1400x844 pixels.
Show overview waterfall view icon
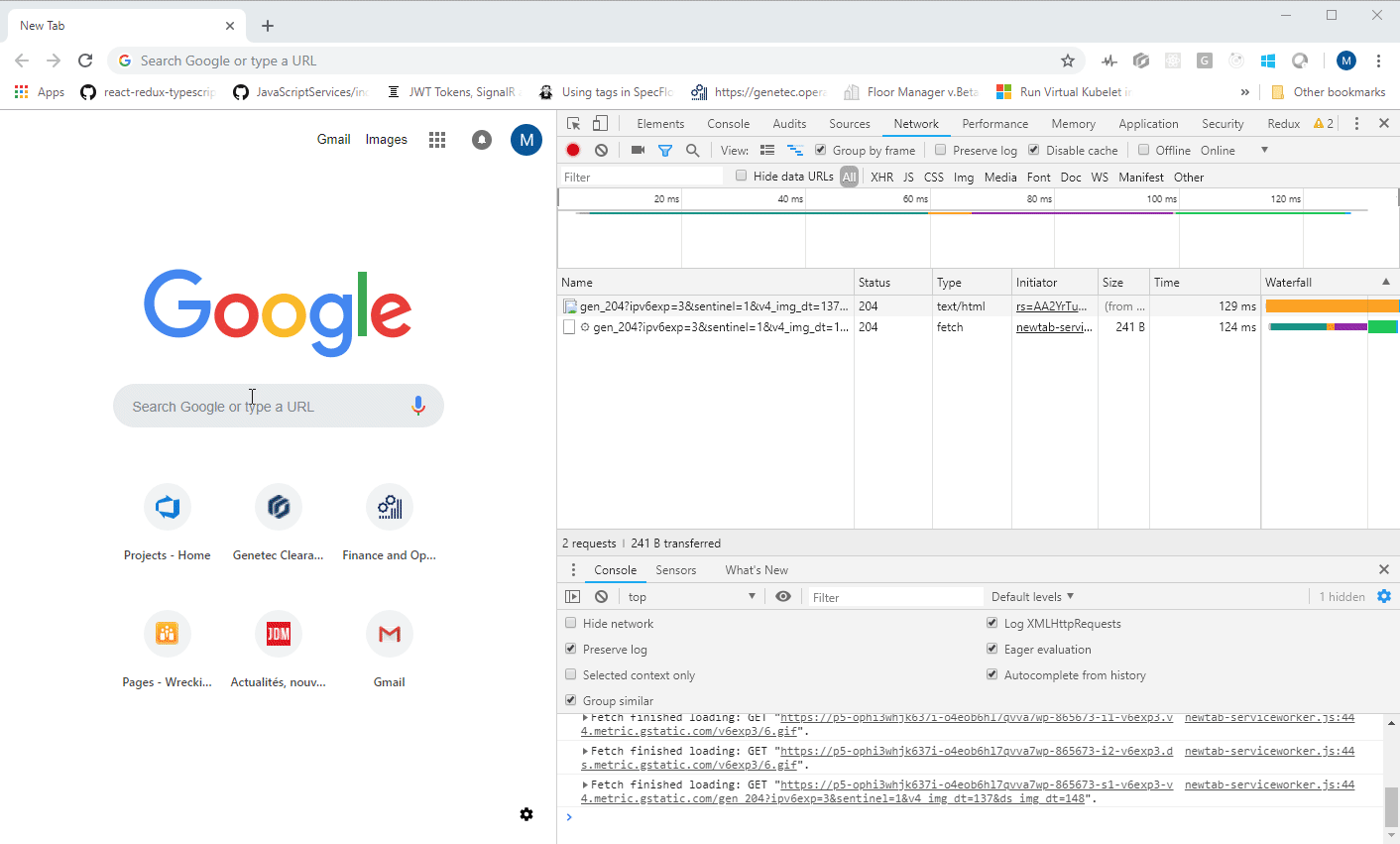(x=794, y=150)
